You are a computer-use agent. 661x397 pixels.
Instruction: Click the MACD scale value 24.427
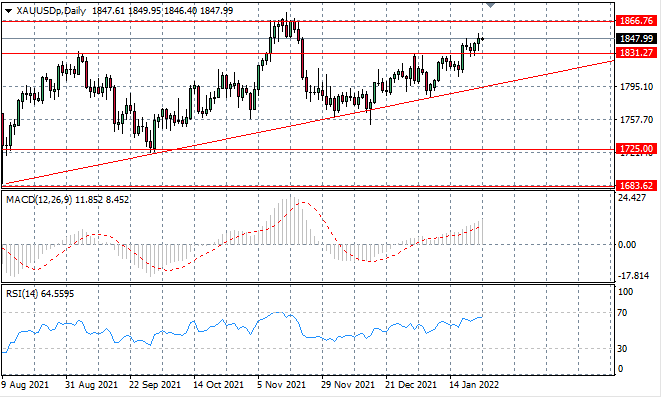click(x=632, y=198)
